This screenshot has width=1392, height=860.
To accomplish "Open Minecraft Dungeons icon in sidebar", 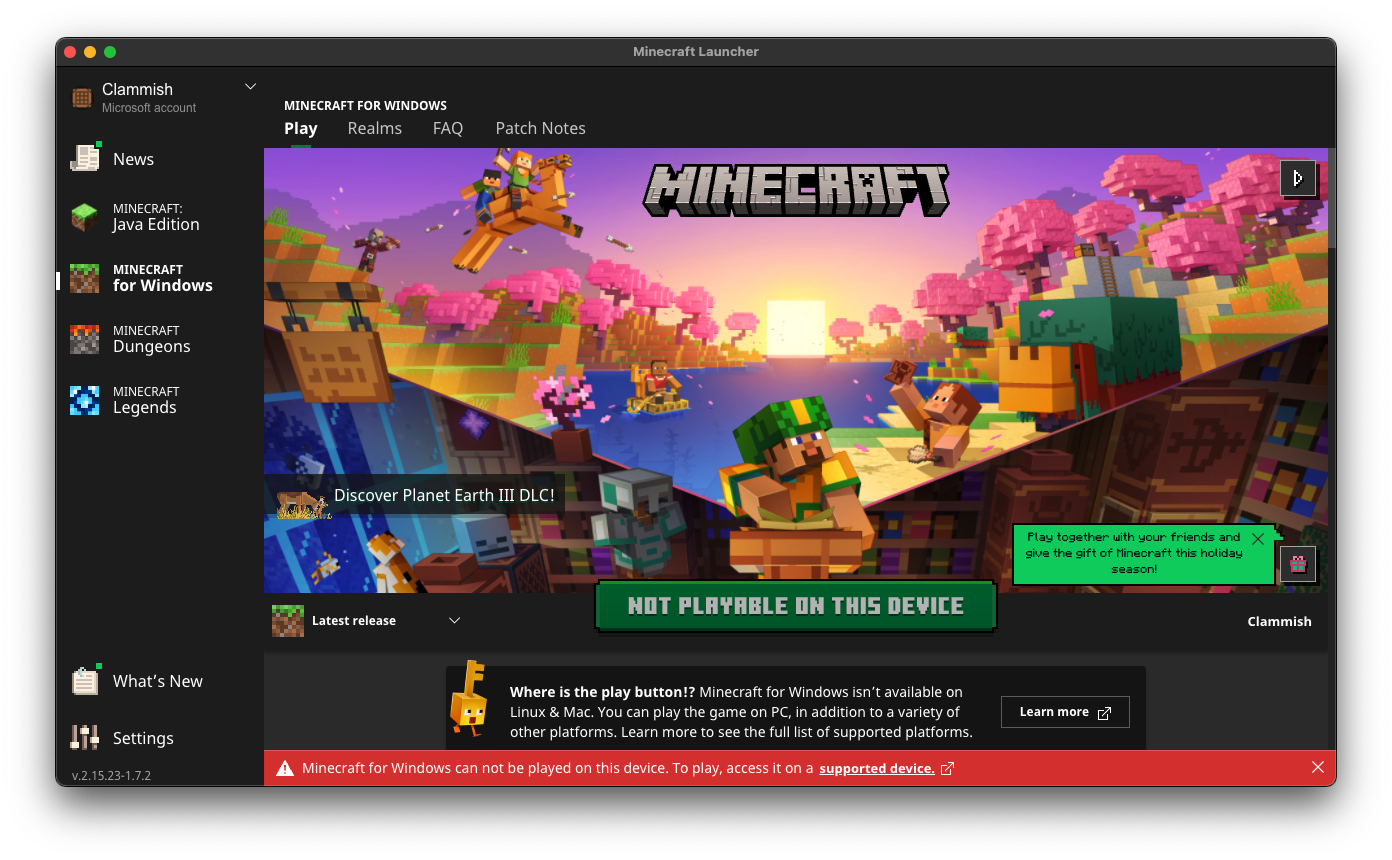I will [x=85, y=339].
